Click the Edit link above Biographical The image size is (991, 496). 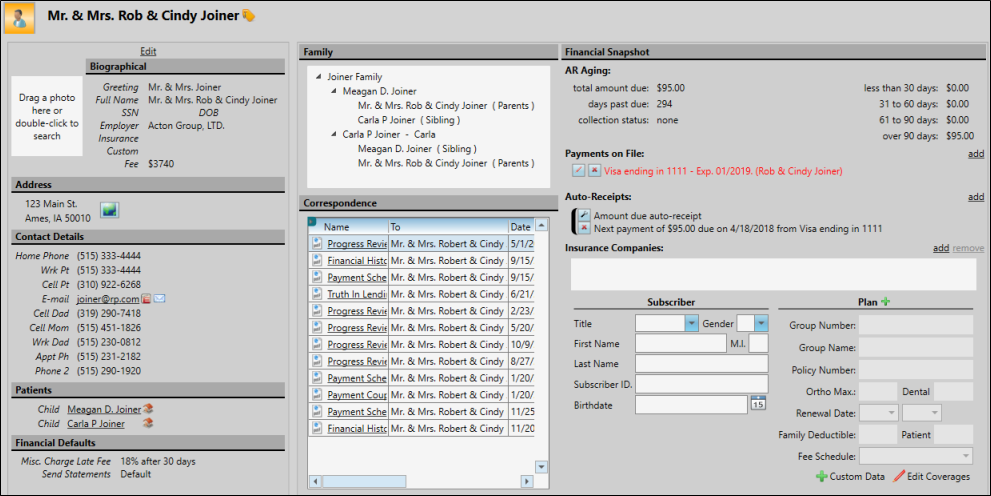148,51
